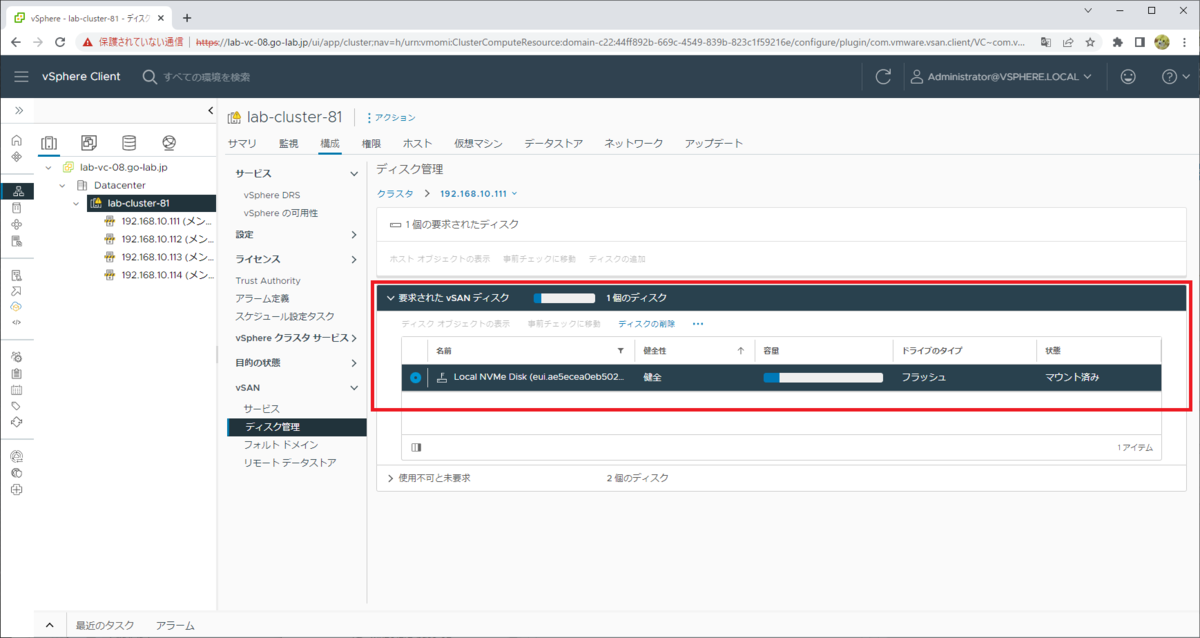The image size is (1200, 638).
Task: Filter the 名前 column
Action: [621, 351]
